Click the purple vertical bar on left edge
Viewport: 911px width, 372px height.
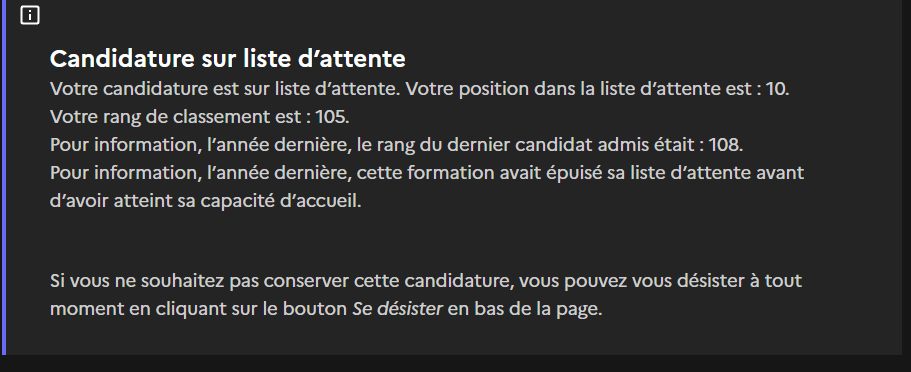coord(3,177)
